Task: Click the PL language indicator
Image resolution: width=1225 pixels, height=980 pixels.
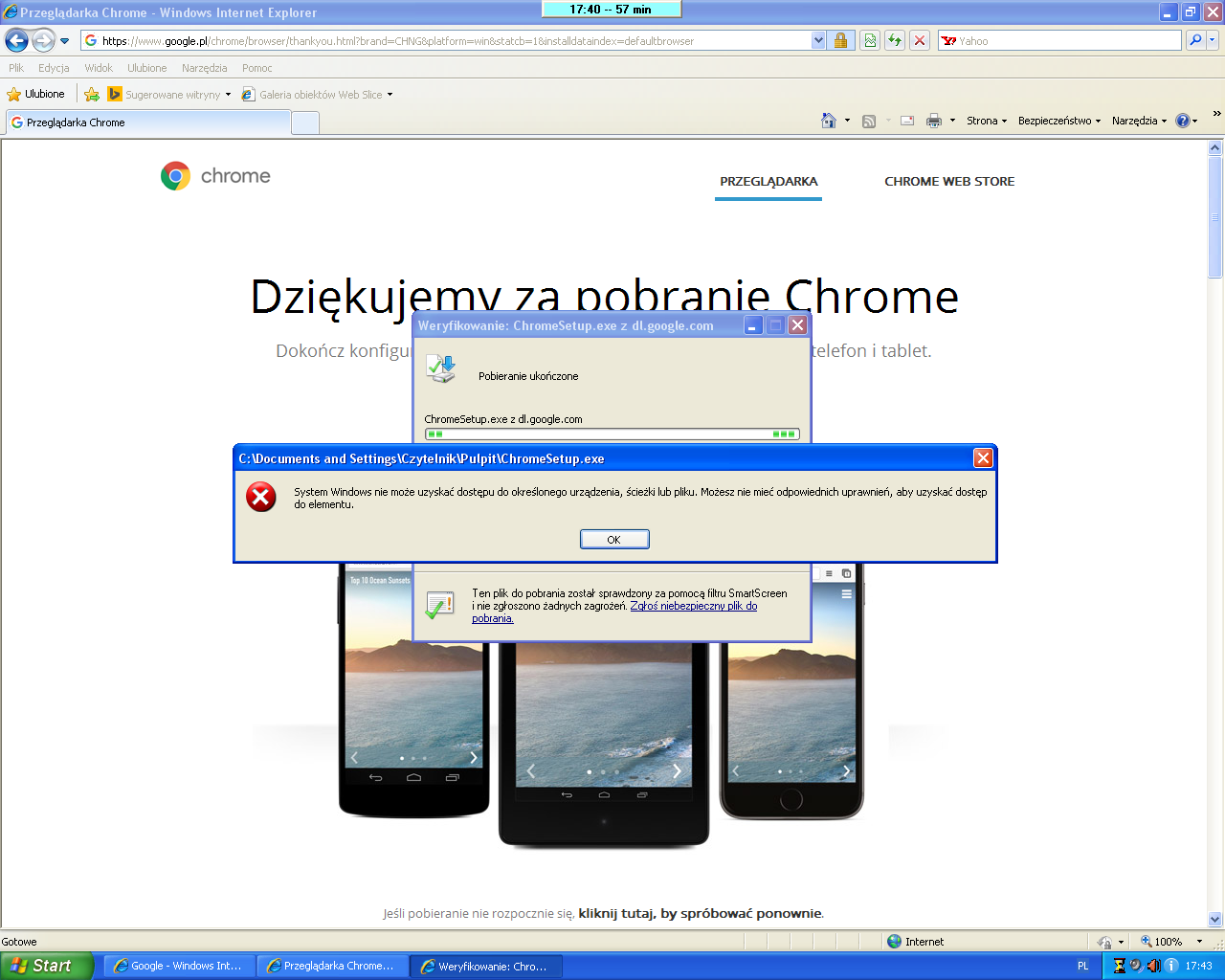Action: click(1083, 966)
